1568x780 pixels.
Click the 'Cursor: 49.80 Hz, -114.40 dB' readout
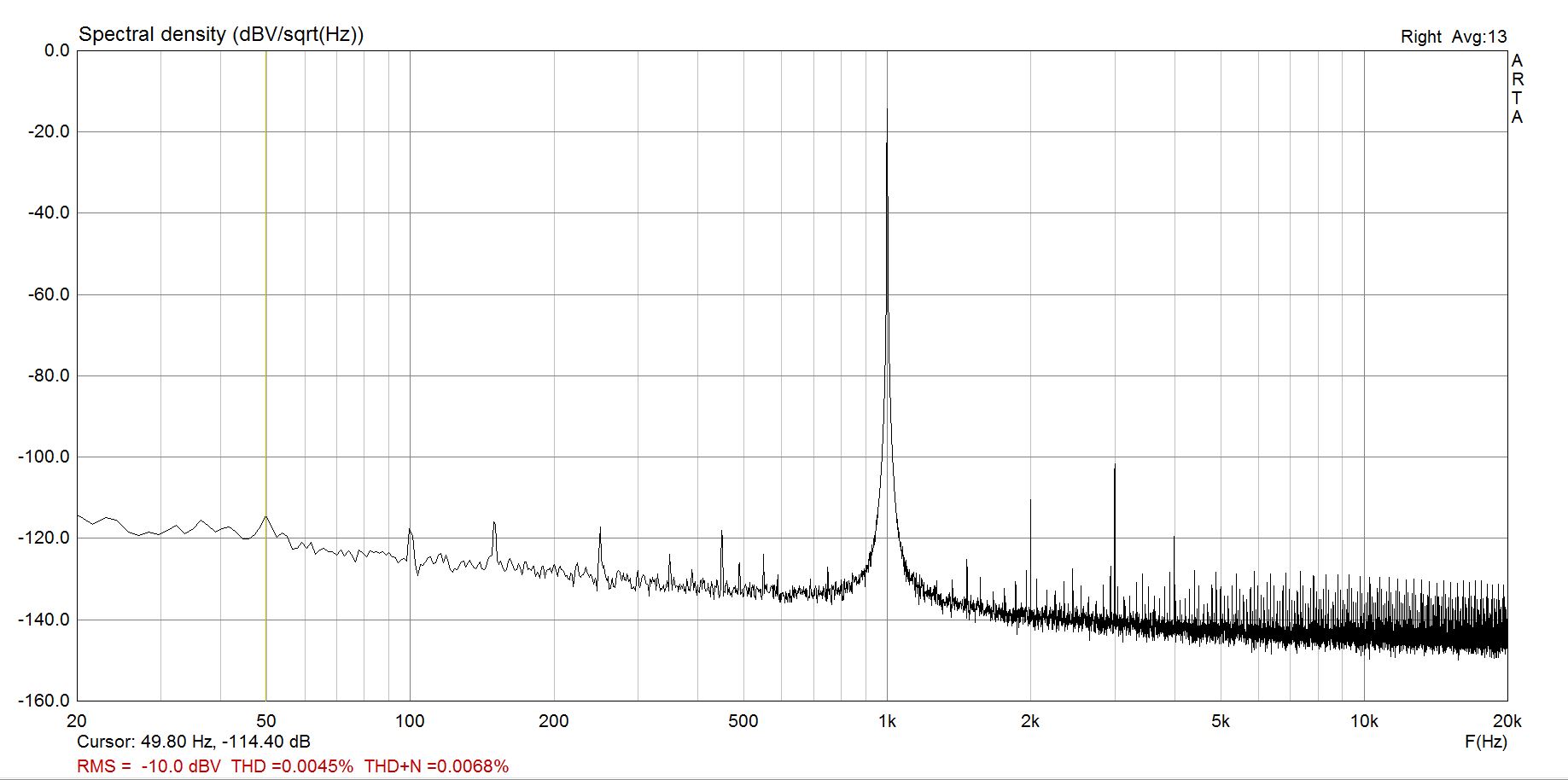click(x=194, y=742)
